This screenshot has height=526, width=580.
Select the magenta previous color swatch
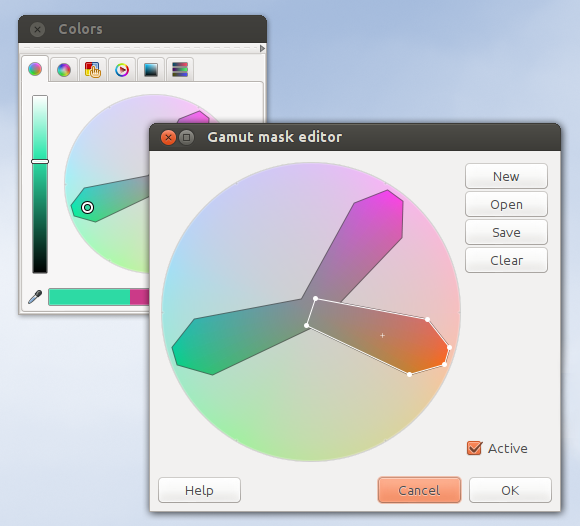click(x=139, y=297)
